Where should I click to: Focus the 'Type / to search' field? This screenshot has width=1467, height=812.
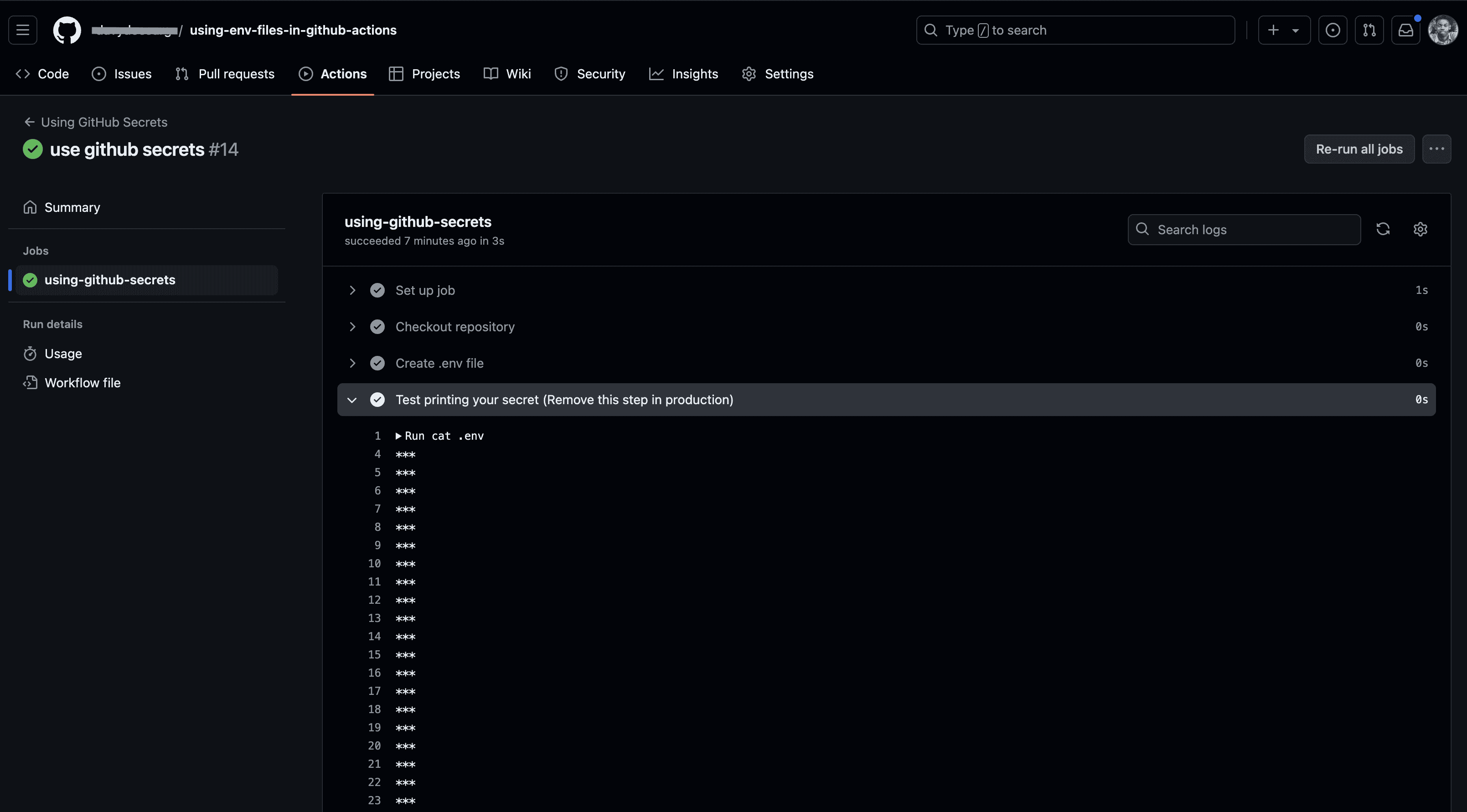(x=1075, y=30)
